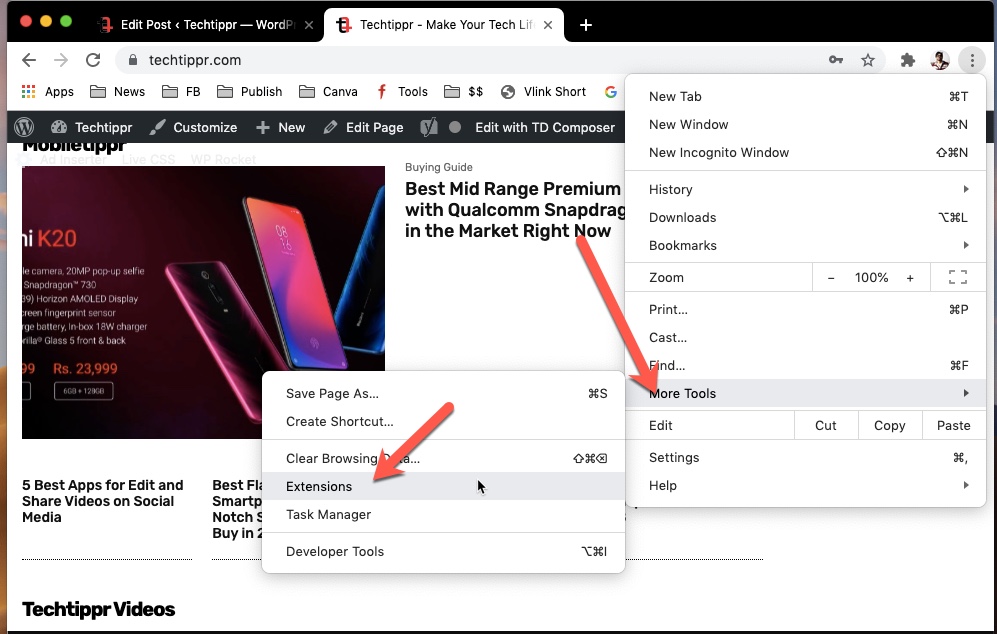Open the Extensions puzzle icon

point(907,60)
